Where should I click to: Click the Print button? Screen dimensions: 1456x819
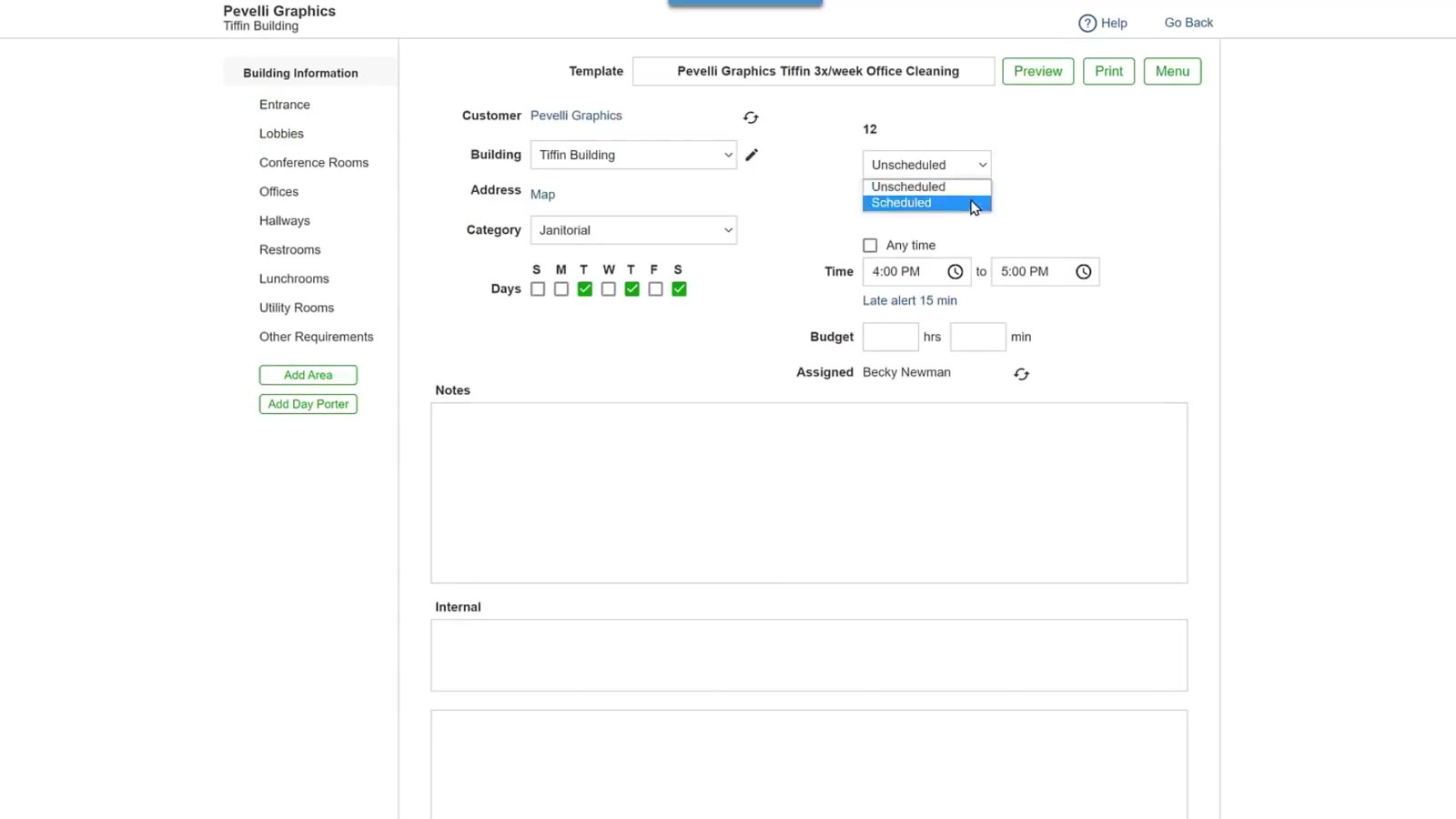(1108, 71)
